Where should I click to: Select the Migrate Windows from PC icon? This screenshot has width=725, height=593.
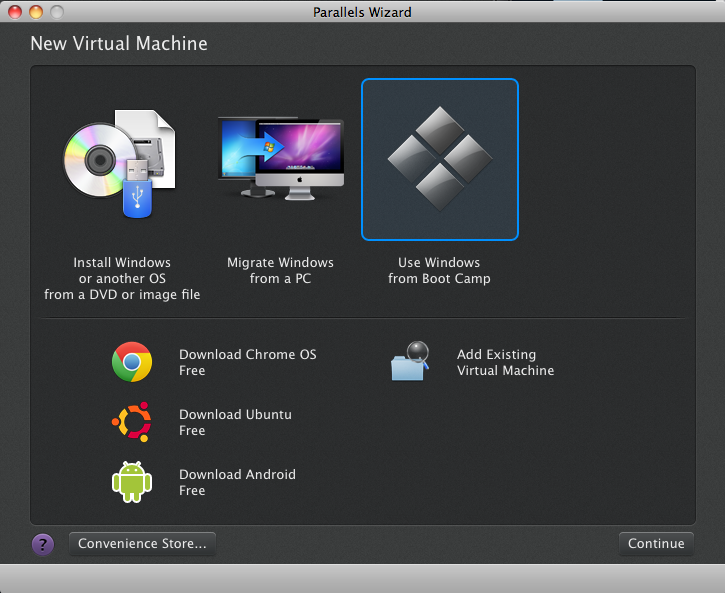281,159
